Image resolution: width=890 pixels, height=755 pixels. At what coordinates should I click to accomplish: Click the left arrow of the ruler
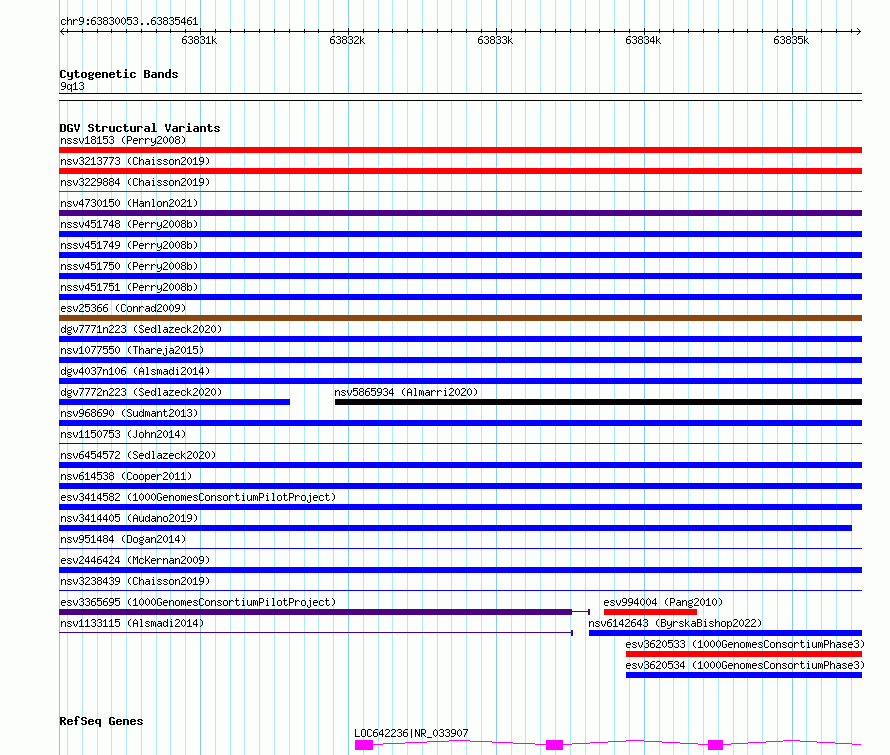coord(62,31)
